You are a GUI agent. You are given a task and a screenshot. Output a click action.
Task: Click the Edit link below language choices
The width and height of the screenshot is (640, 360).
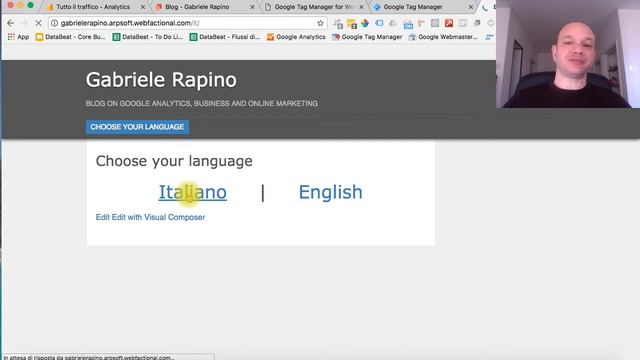(102, 217)
